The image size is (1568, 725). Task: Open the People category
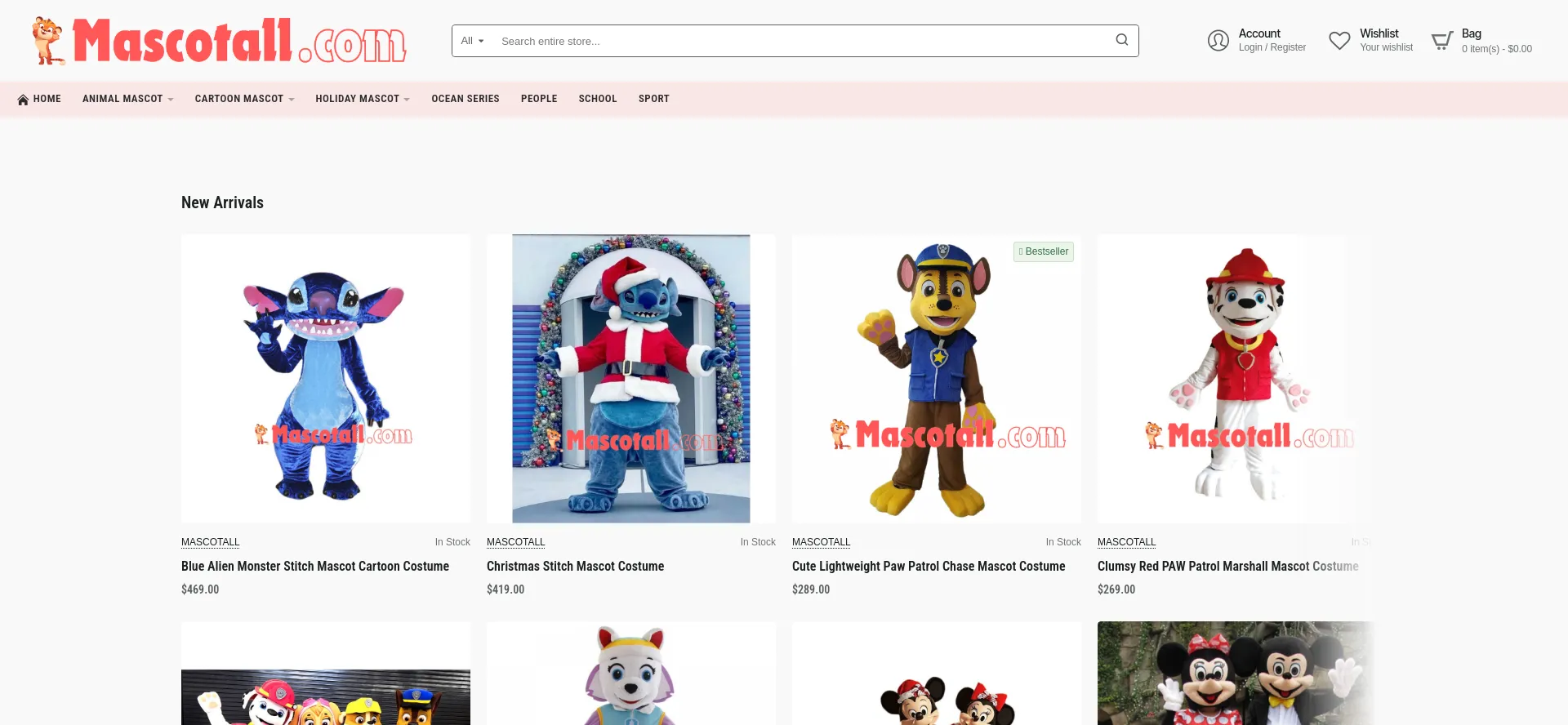point(539,99)
